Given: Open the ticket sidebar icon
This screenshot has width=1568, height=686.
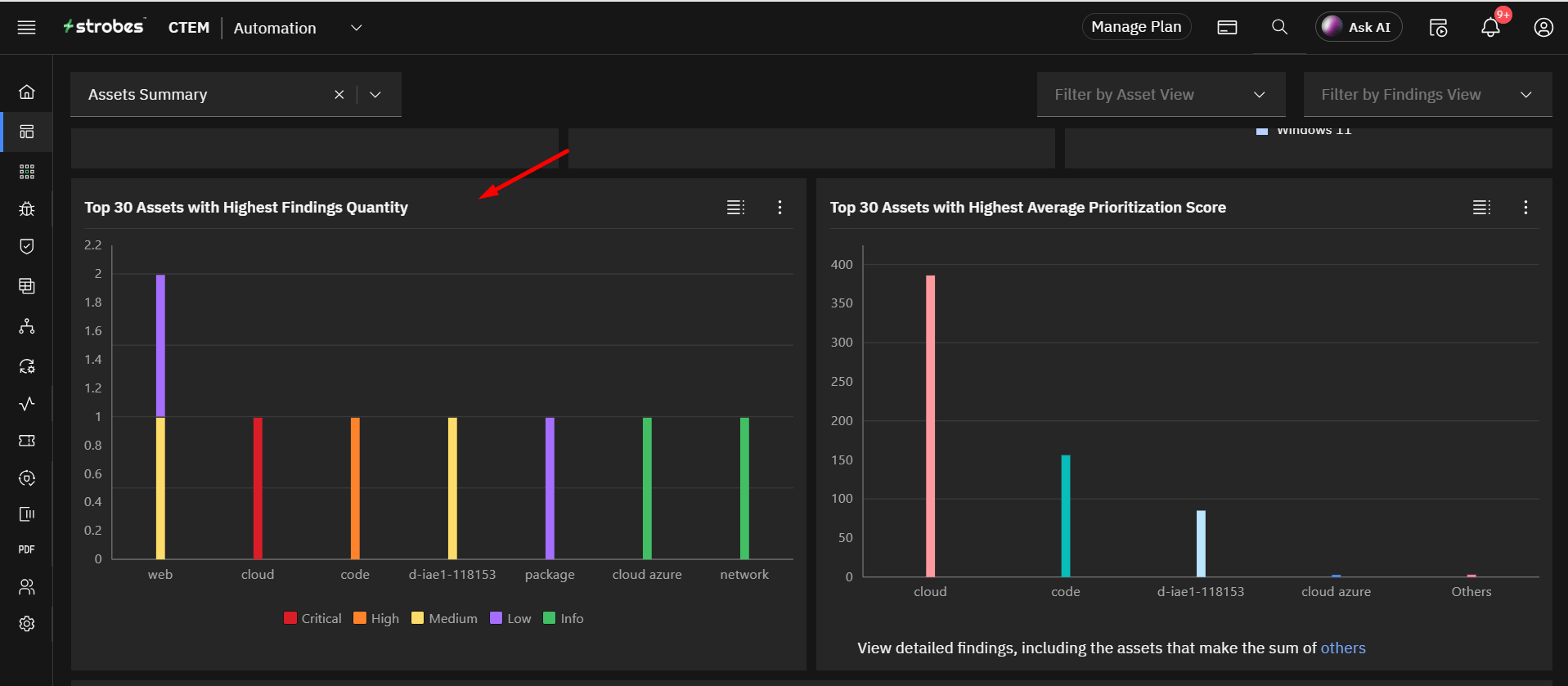Looking at the screenshot, I should point(27,441).
